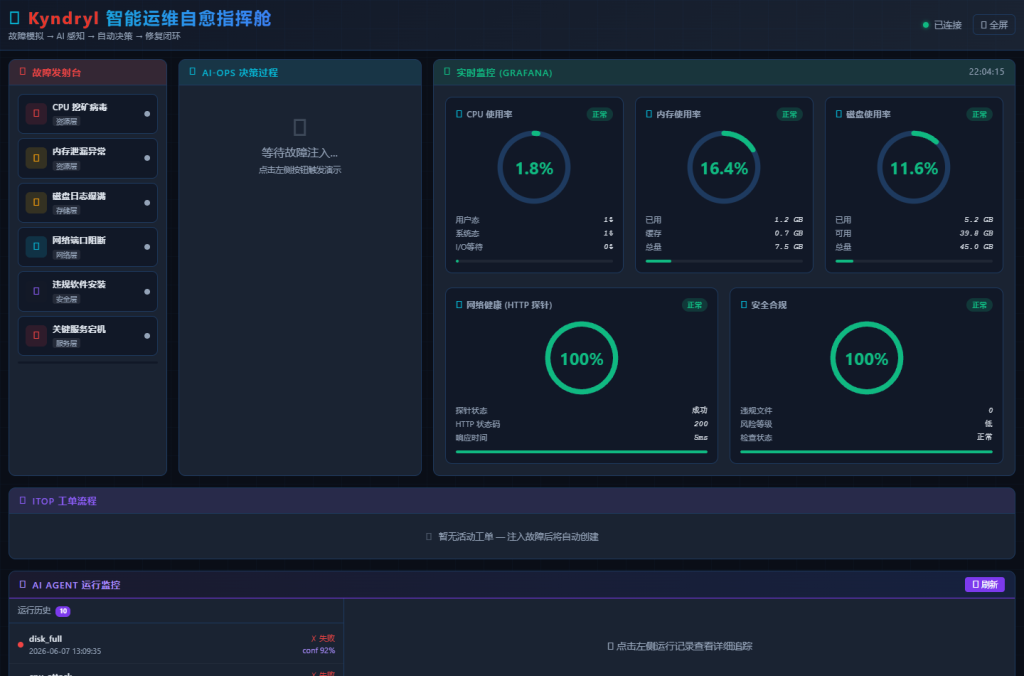Click the green bar under 网络健康 stats

582,451
